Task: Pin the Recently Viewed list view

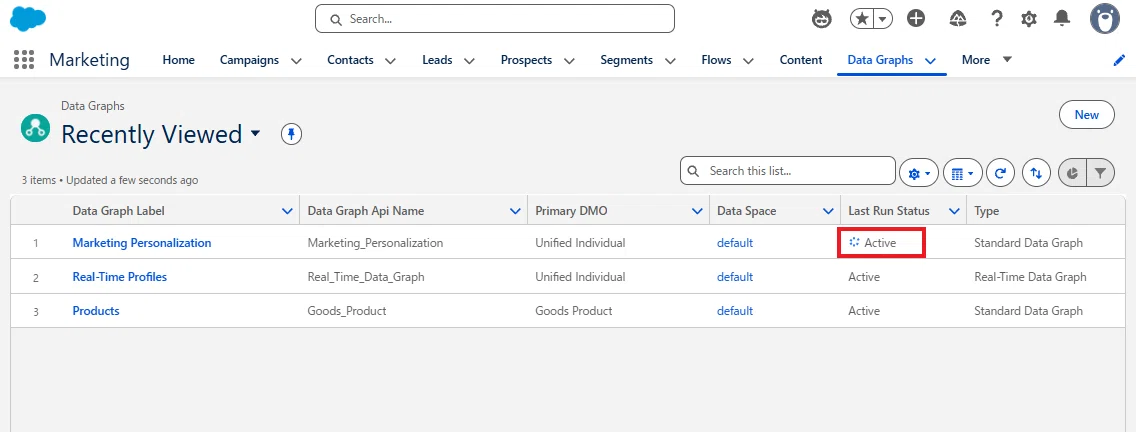Action: point(291,134)
